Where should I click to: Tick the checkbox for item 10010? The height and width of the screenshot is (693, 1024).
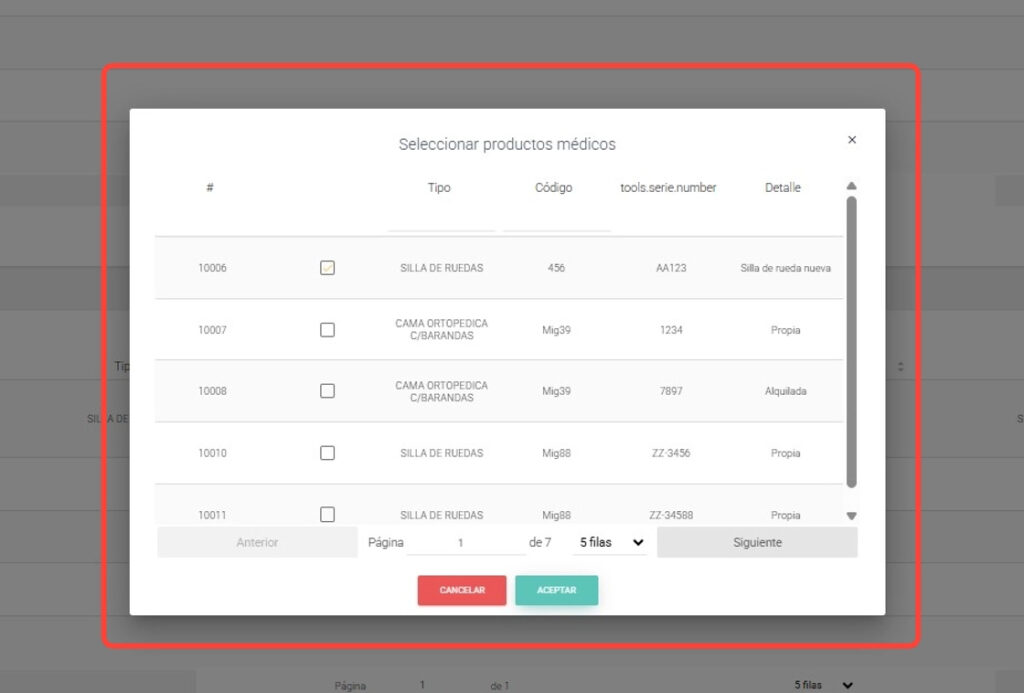(327, 453)
